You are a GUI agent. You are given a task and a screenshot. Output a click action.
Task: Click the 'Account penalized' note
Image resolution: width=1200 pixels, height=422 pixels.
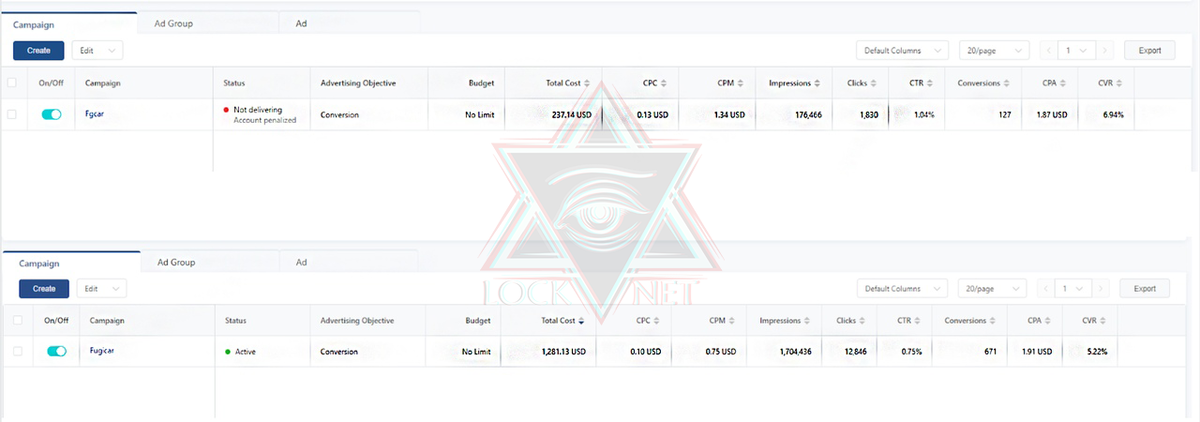(x=265, y=120)
